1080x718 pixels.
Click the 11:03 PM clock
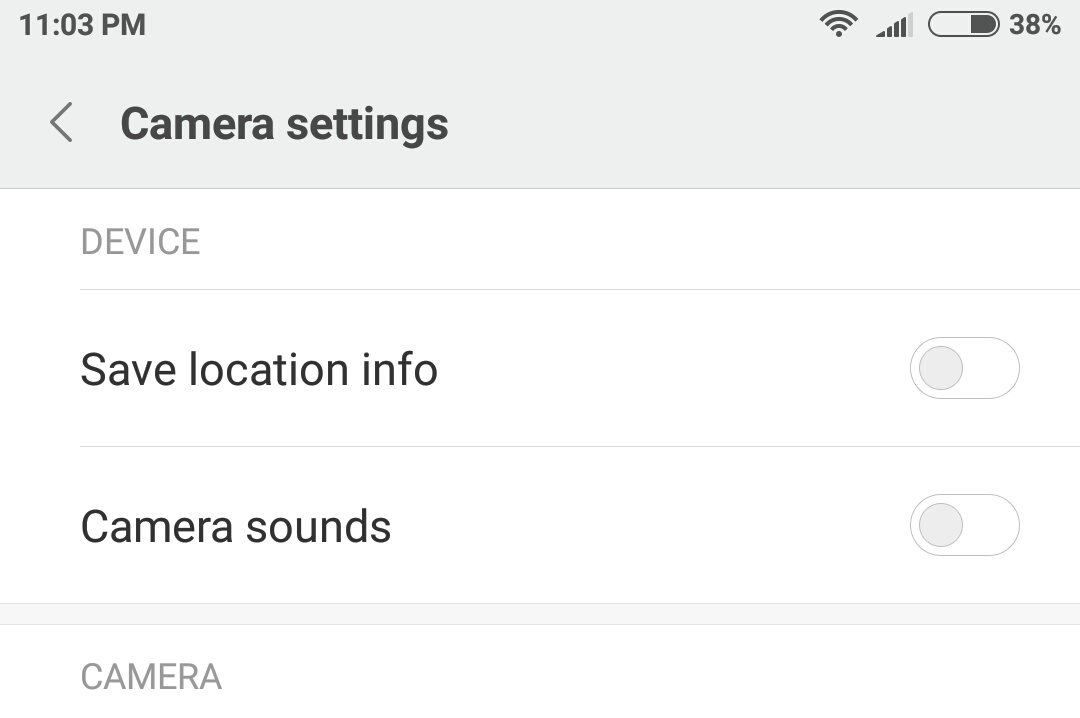(82, 25)
